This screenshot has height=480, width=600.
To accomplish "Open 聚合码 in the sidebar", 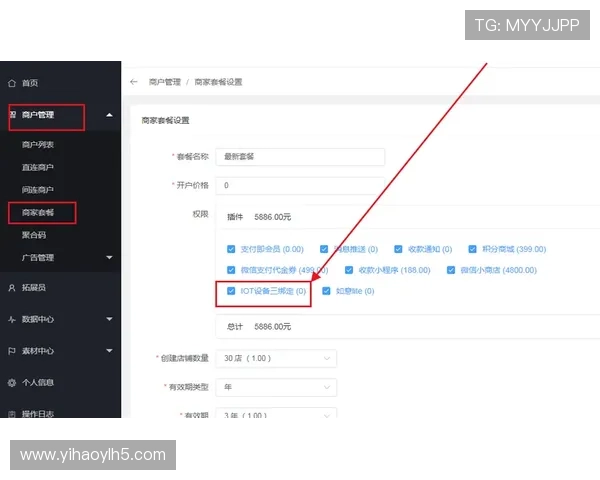I will tap(34, 235).
